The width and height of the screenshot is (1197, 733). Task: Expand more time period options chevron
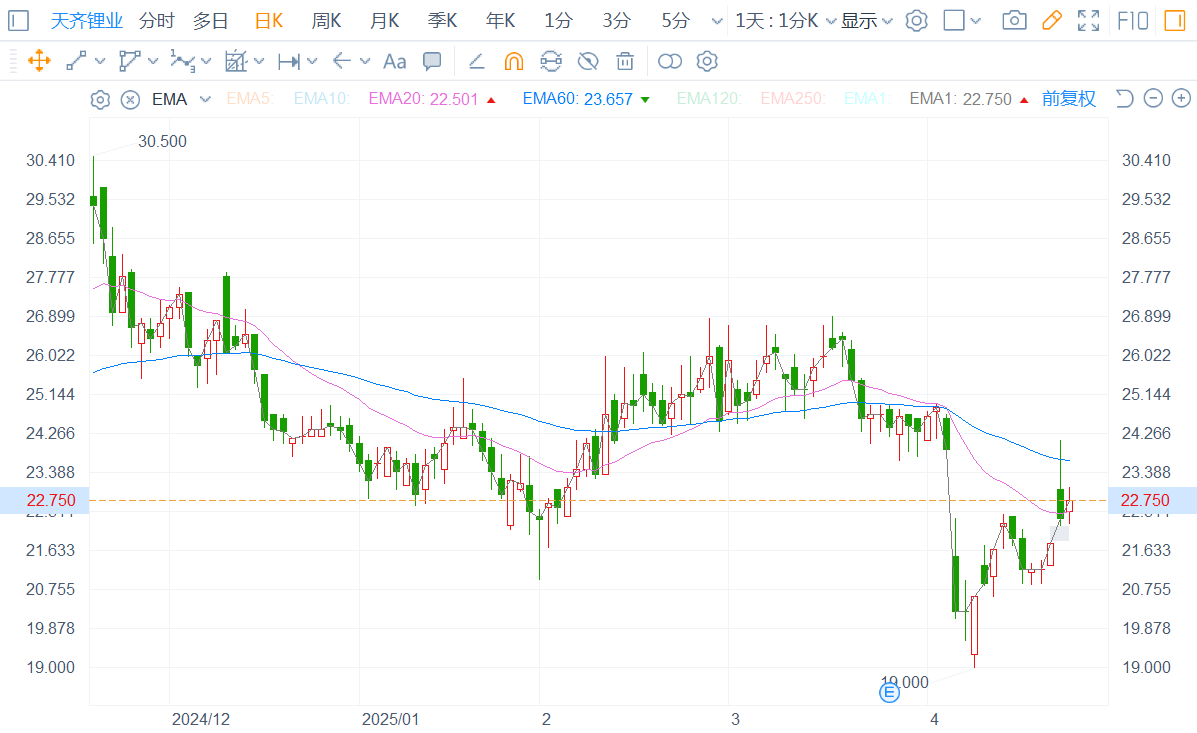tap(717, 21)
